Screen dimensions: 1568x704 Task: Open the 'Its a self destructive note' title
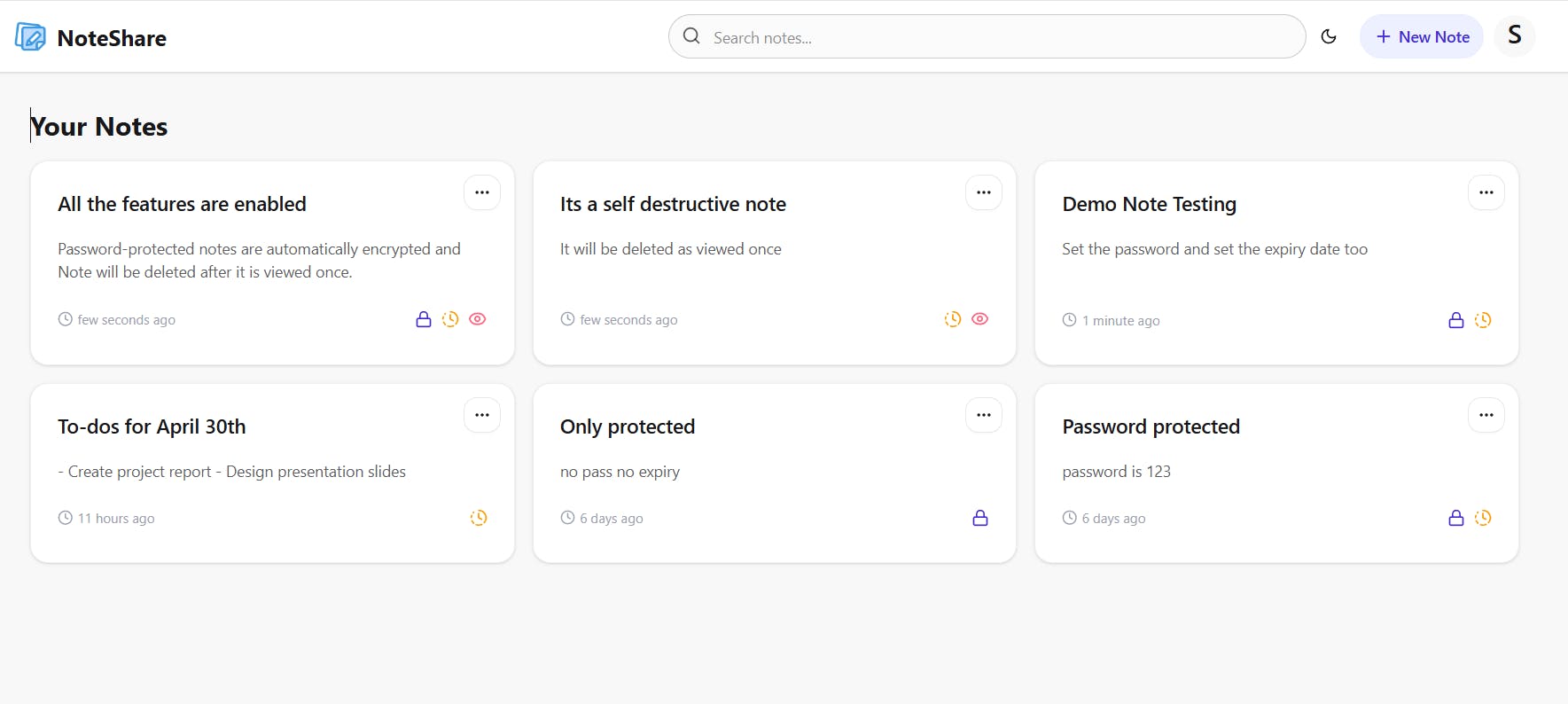673,204
